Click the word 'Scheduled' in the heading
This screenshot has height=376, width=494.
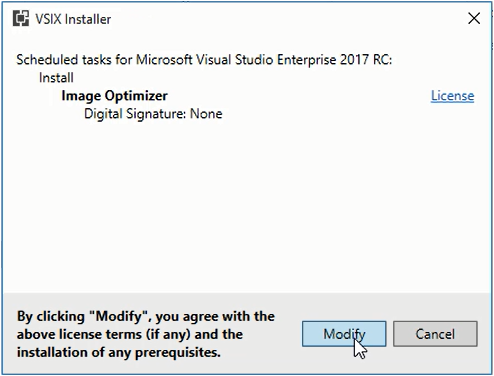[x=47, y=60]
